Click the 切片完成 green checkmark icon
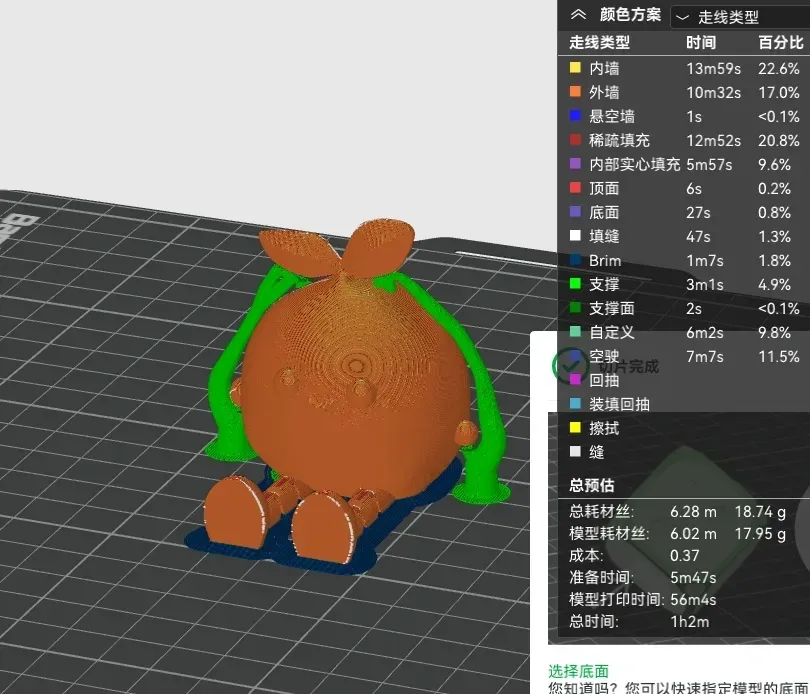 click(570, 365)
